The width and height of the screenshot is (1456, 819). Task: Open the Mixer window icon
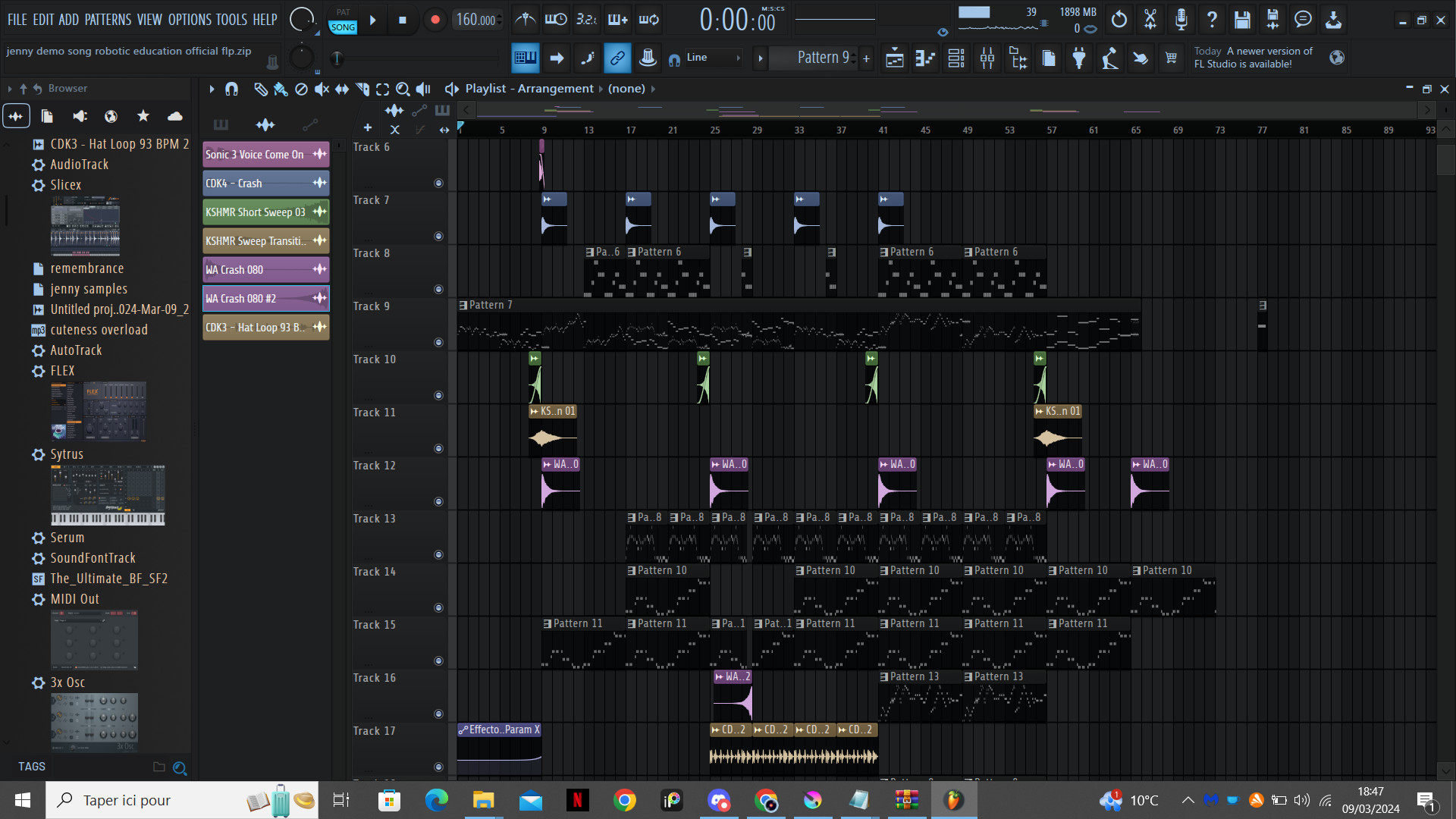[x=987, y=58]
